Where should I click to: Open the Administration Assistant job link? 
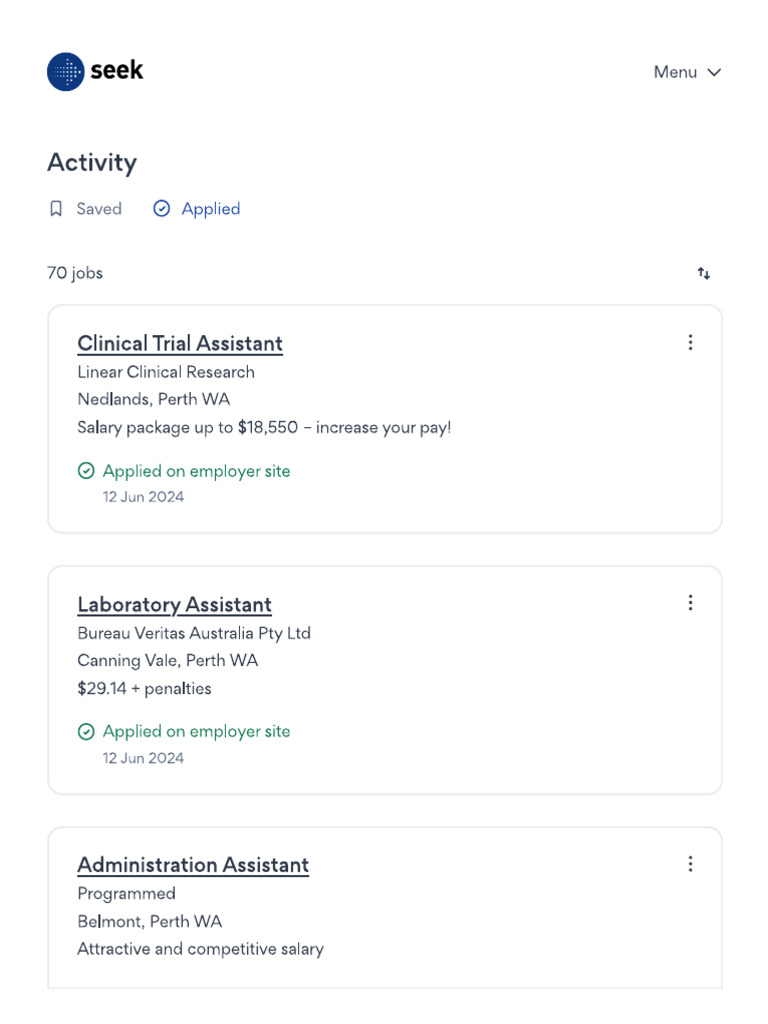click(x=193, y=865)
